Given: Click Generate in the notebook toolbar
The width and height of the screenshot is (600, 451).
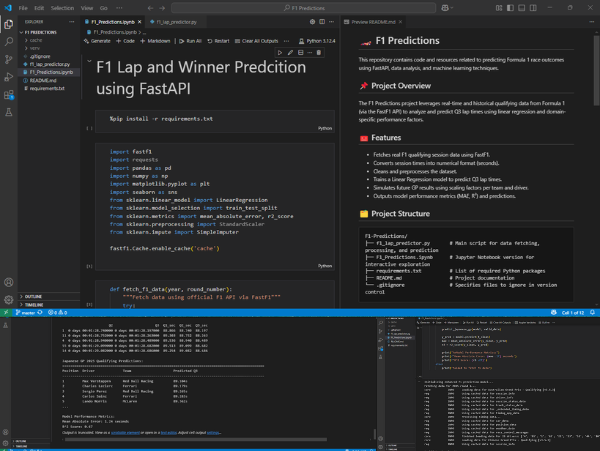Looking at the screenshot, I should (x=97, y=41).
